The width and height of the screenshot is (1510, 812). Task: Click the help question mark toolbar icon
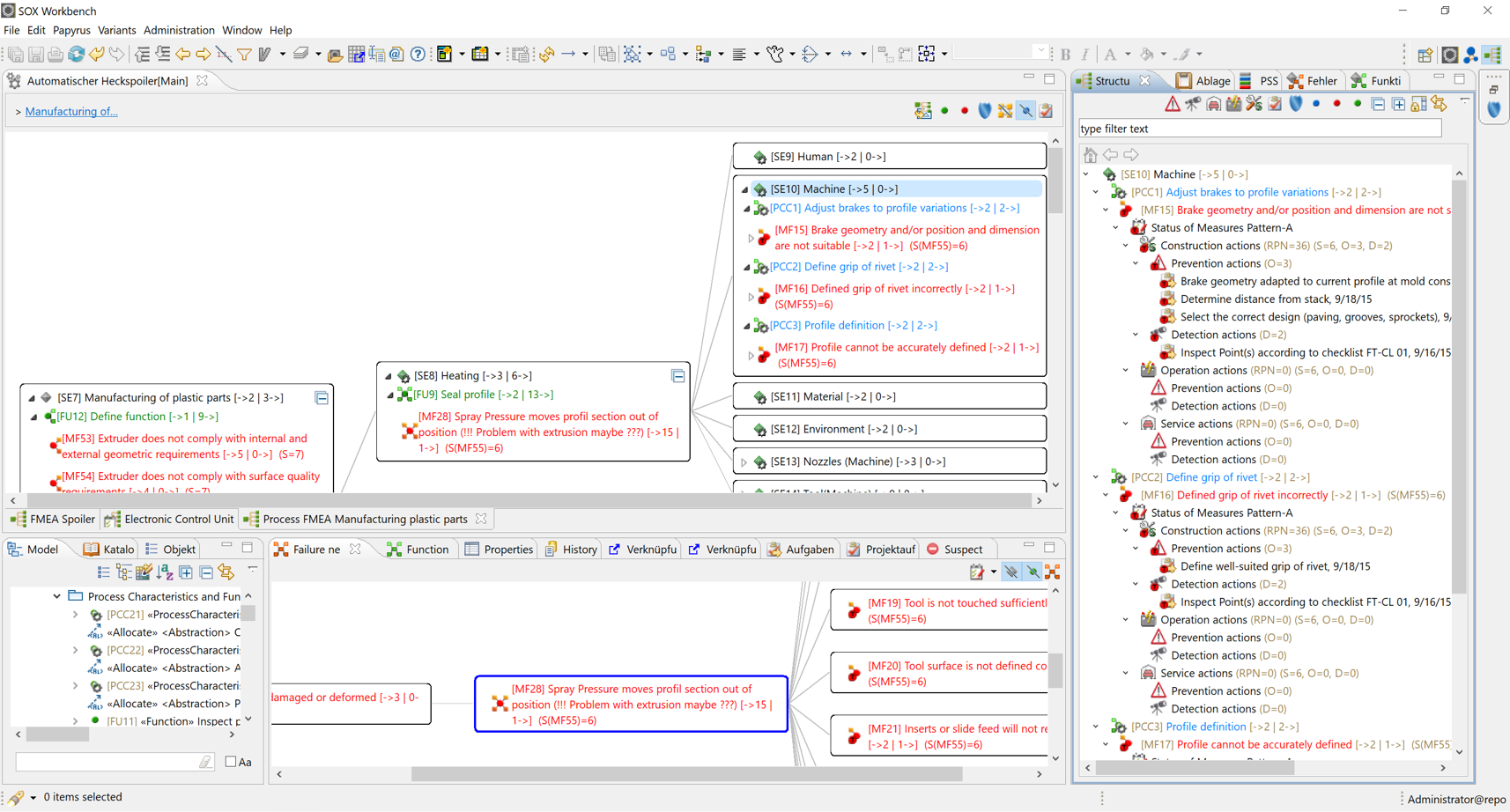point(418,55)
